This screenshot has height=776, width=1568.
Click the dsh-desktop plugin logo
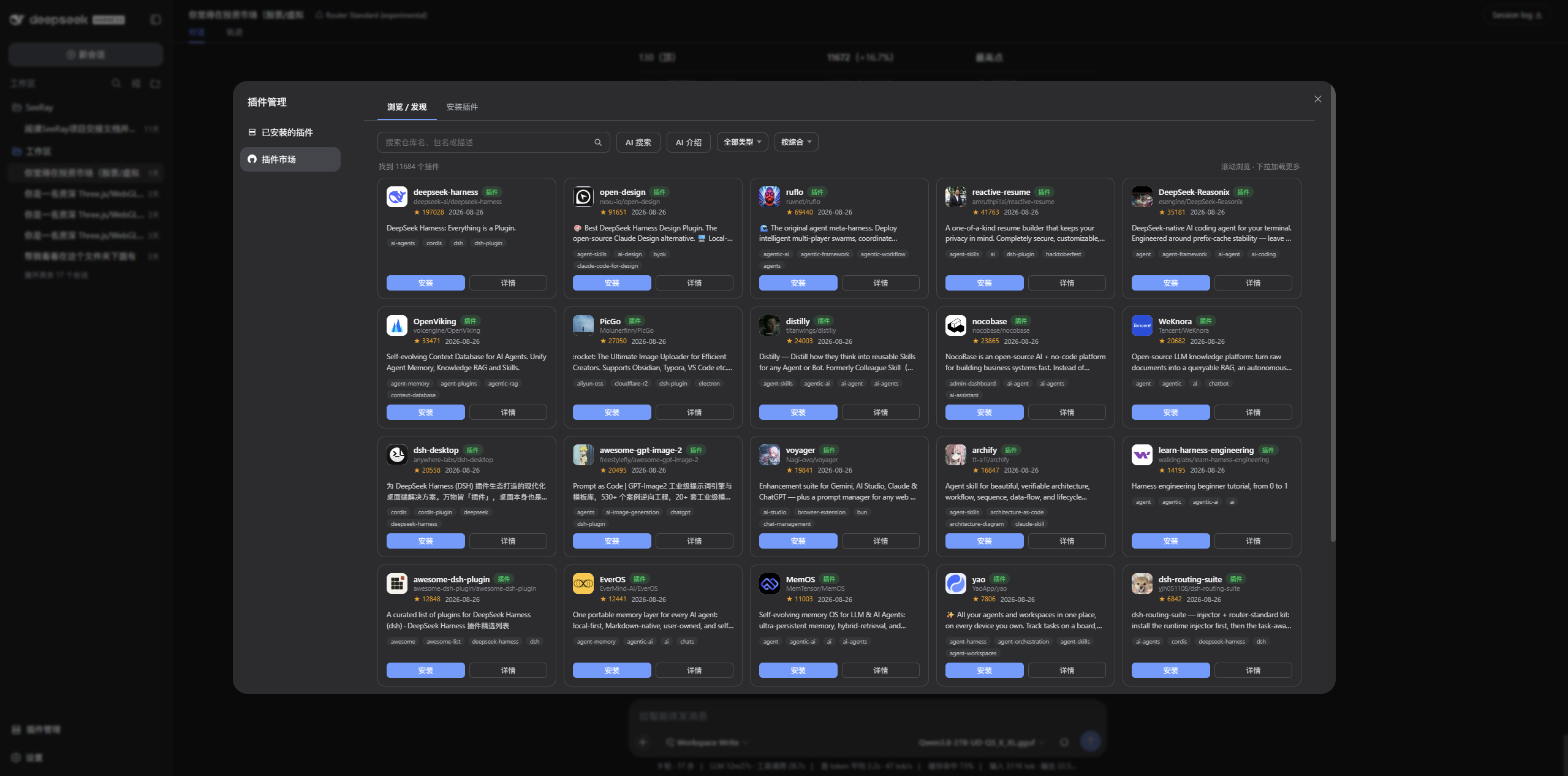pos(397,455)
